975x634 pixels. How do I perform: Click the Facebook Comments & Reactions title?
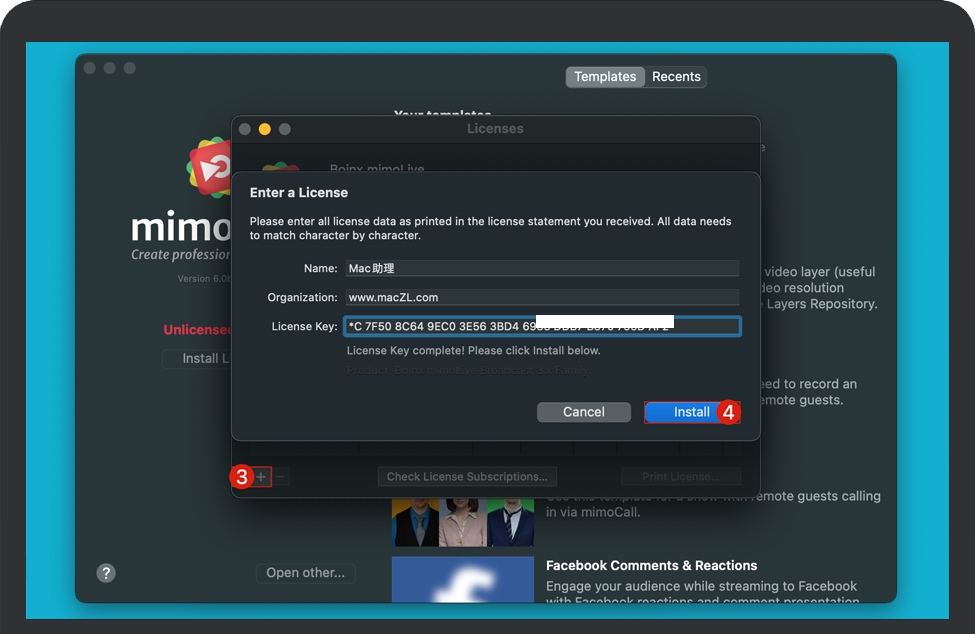click(x=651, y=566)
